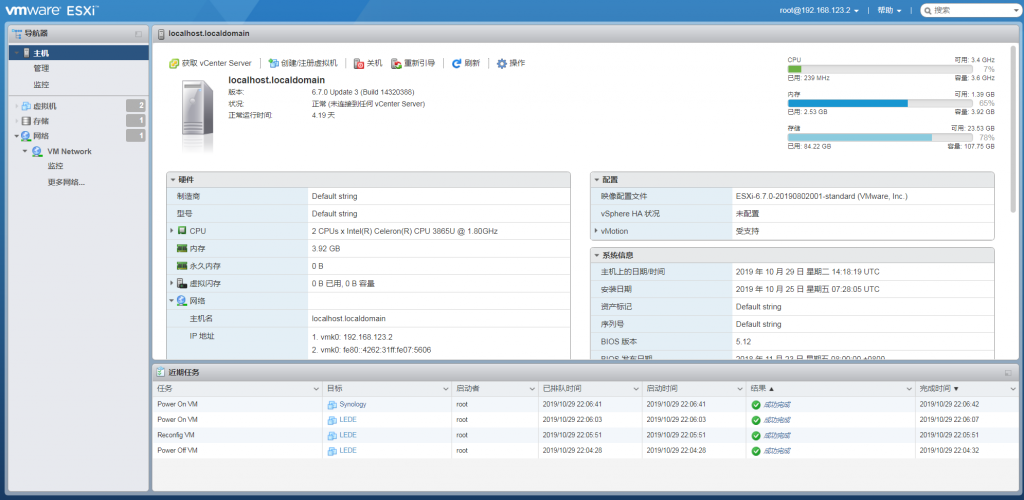Click the 重新引导 reboot icon
This screenshot has width=1024, height=500.
point(397,63)
